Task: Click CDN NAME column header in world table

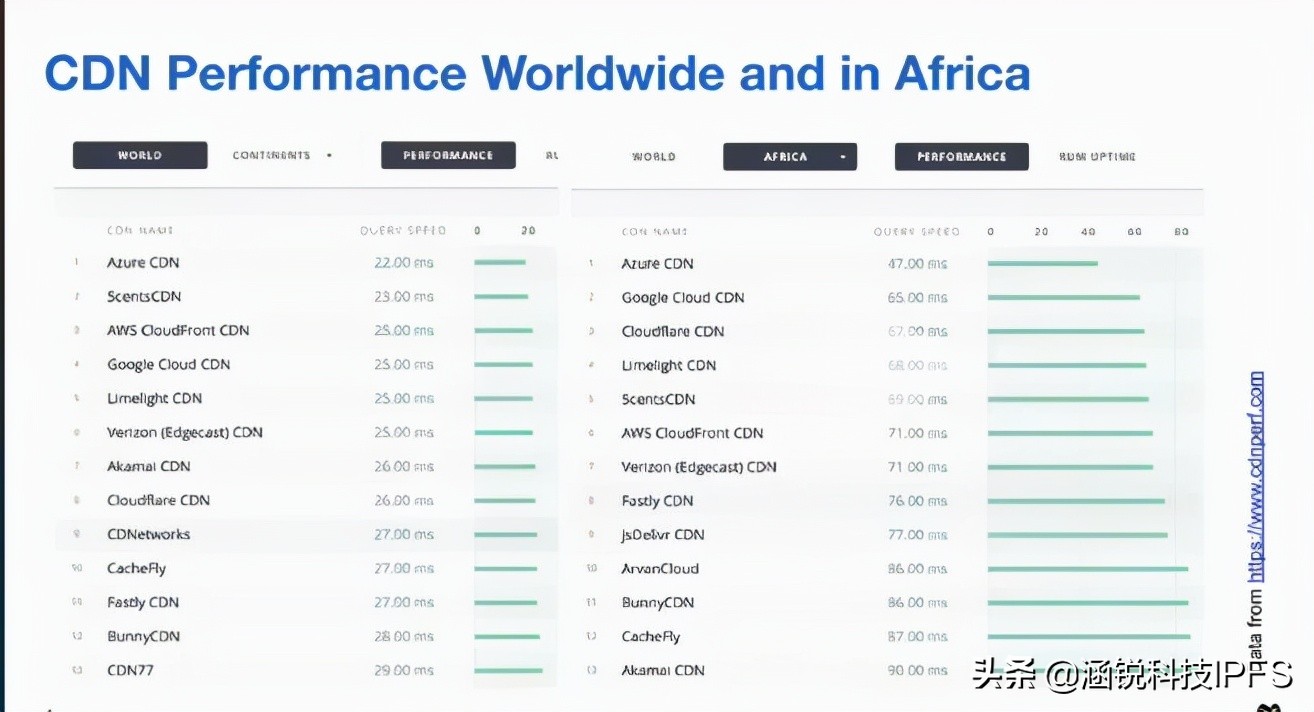Action: pyautogui.click(x=140, y=231)
